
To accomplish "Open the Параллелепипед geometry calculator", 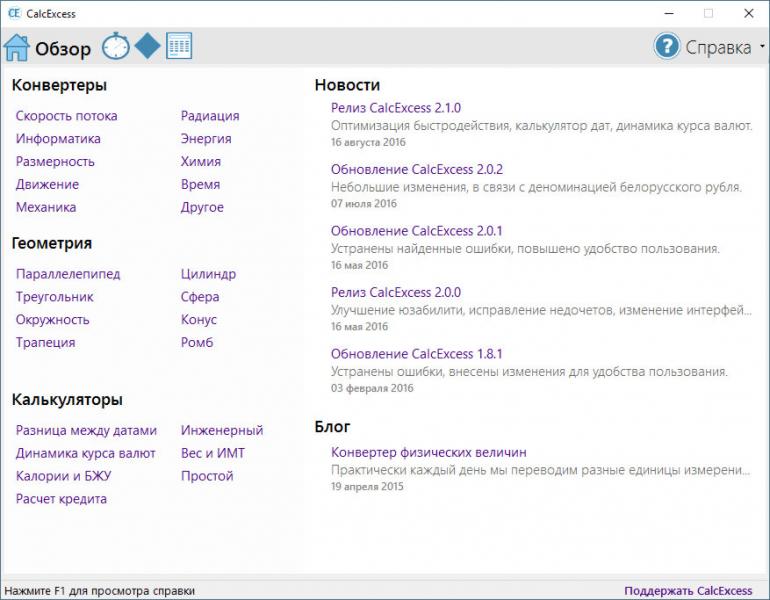I will [68, 274].
